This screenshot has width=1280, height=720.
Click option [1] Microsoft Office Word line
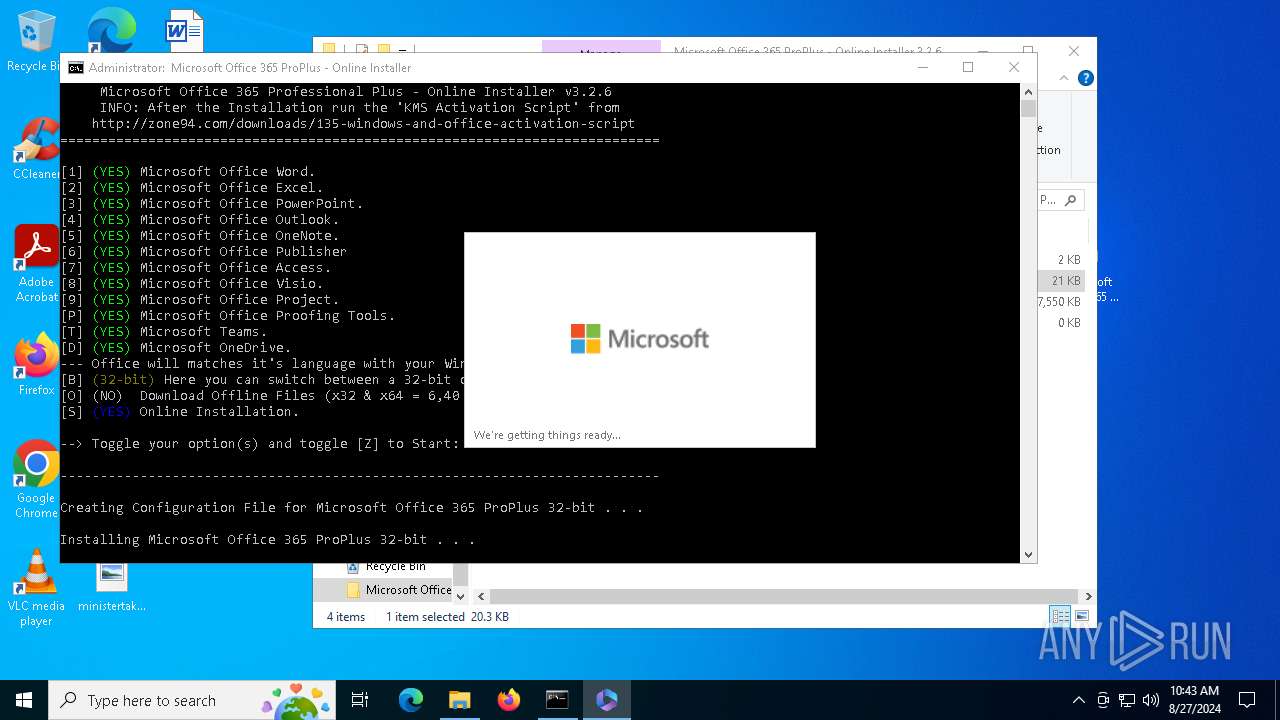188,172
